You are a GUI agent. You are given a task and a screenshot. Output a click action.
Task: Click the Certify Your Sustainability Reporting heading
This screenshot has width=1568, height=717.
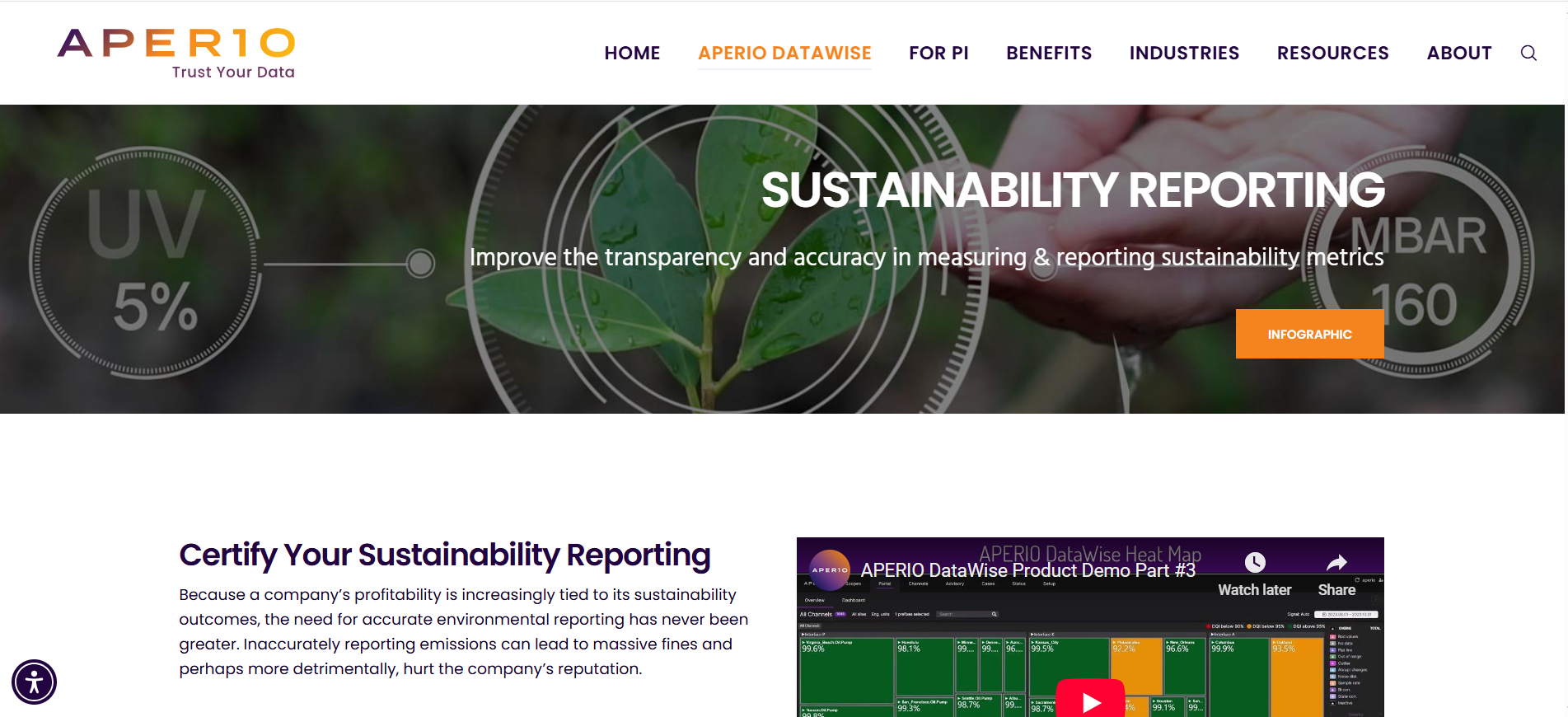click(x=445, y=555)
